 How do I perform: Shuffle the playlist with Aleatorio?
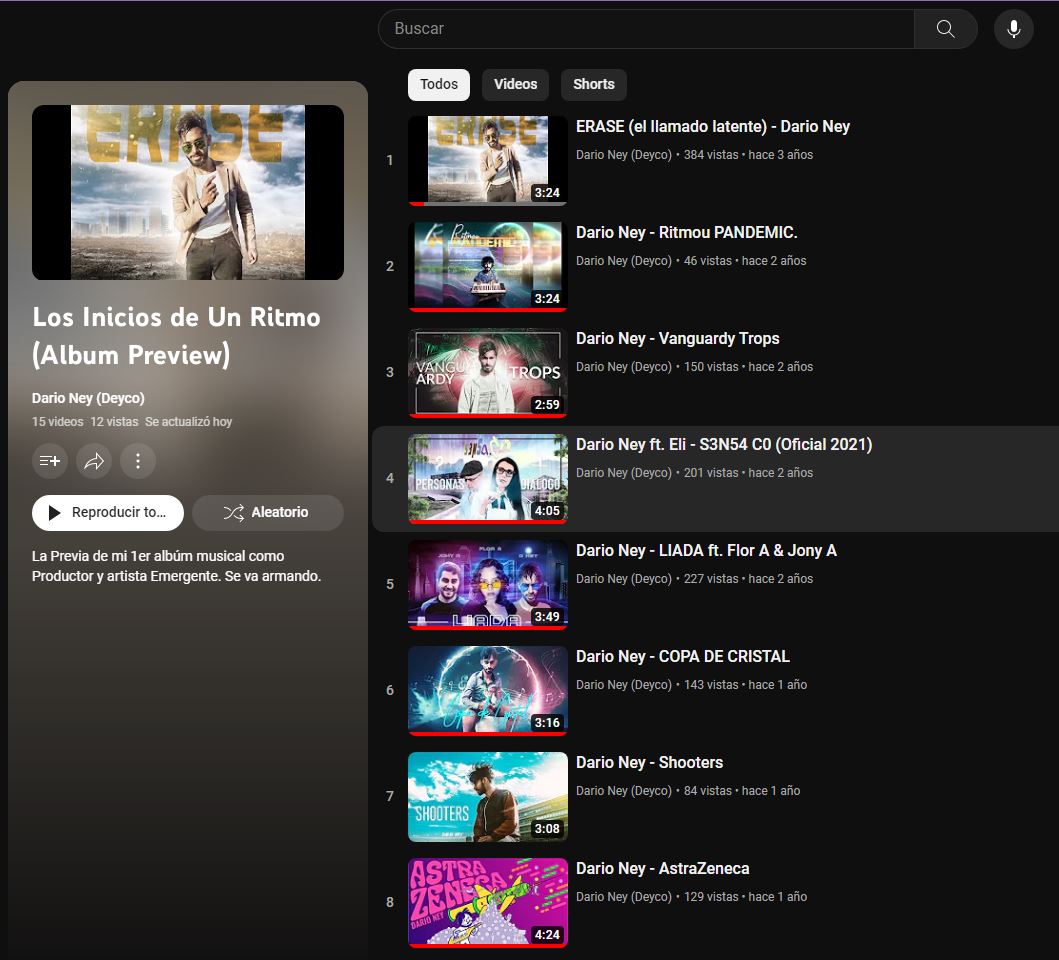click(x=267, y=513)
